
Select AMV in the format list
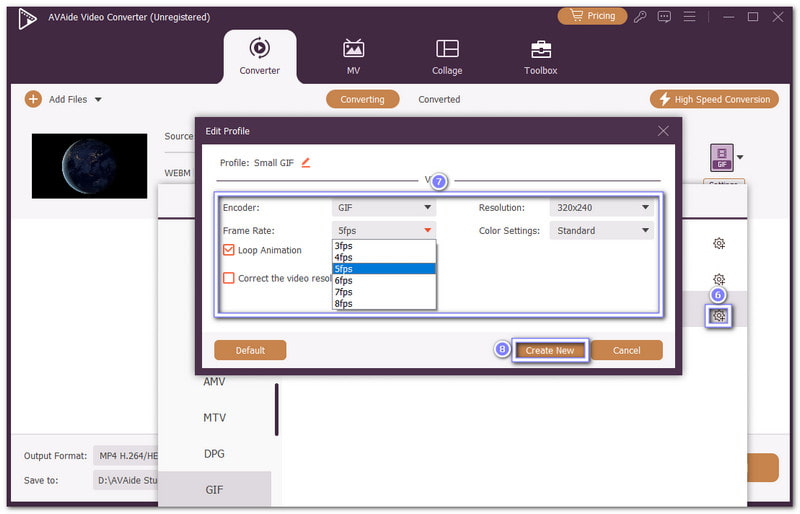tap(214, 382)
